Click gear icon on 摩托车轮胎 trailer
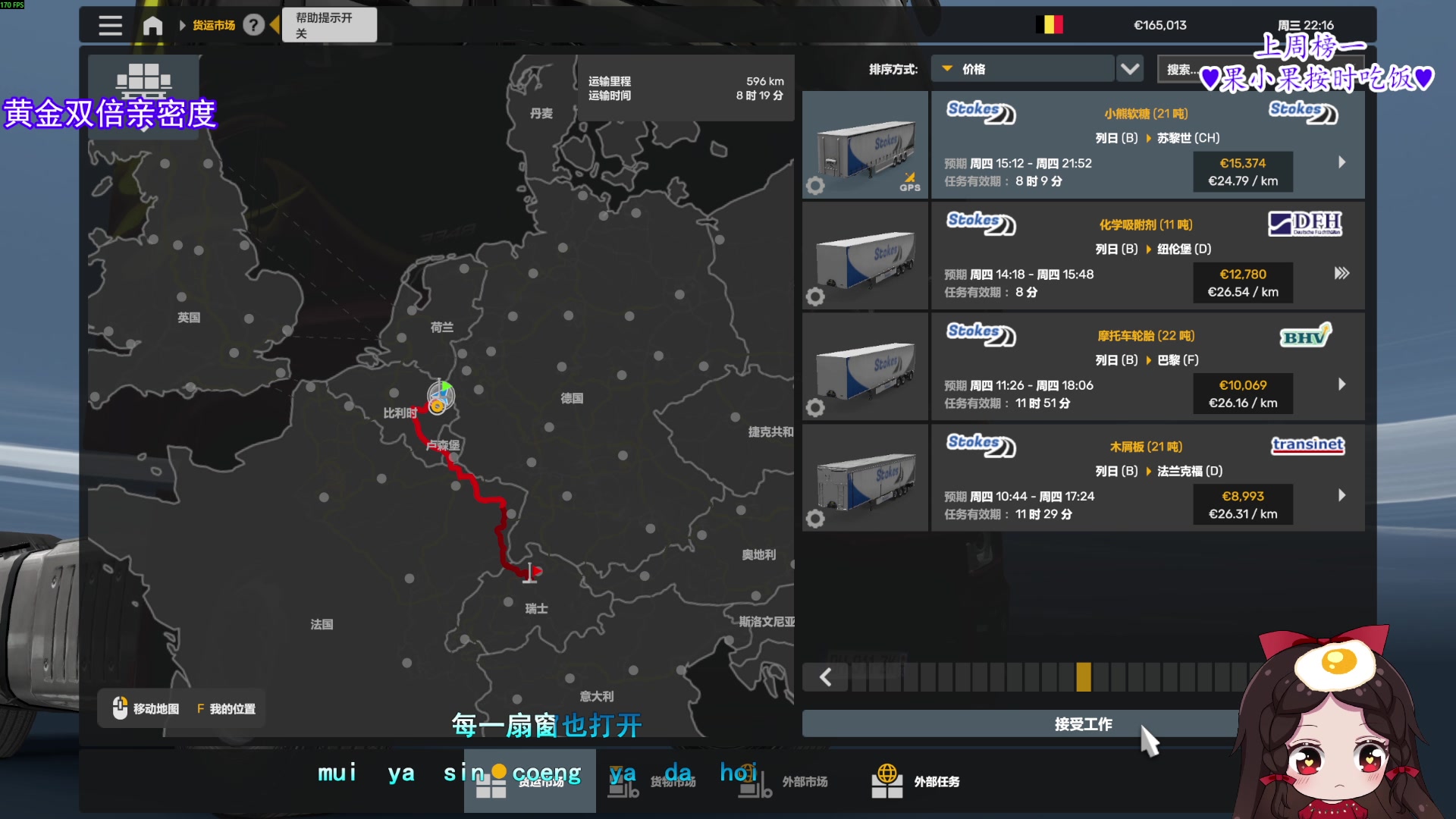The height and width of the screenshot is (819, 1456). [815, 408]
